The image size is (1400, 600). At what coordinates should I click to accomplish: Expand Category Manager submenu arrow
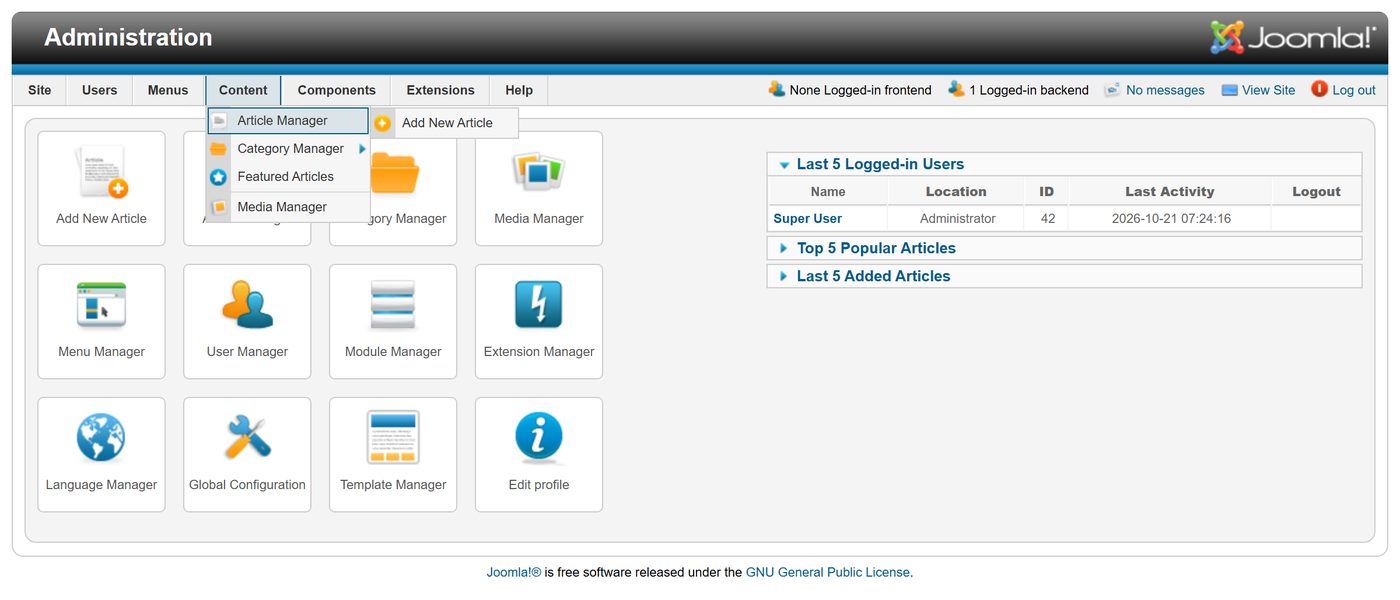pos(362,149)
